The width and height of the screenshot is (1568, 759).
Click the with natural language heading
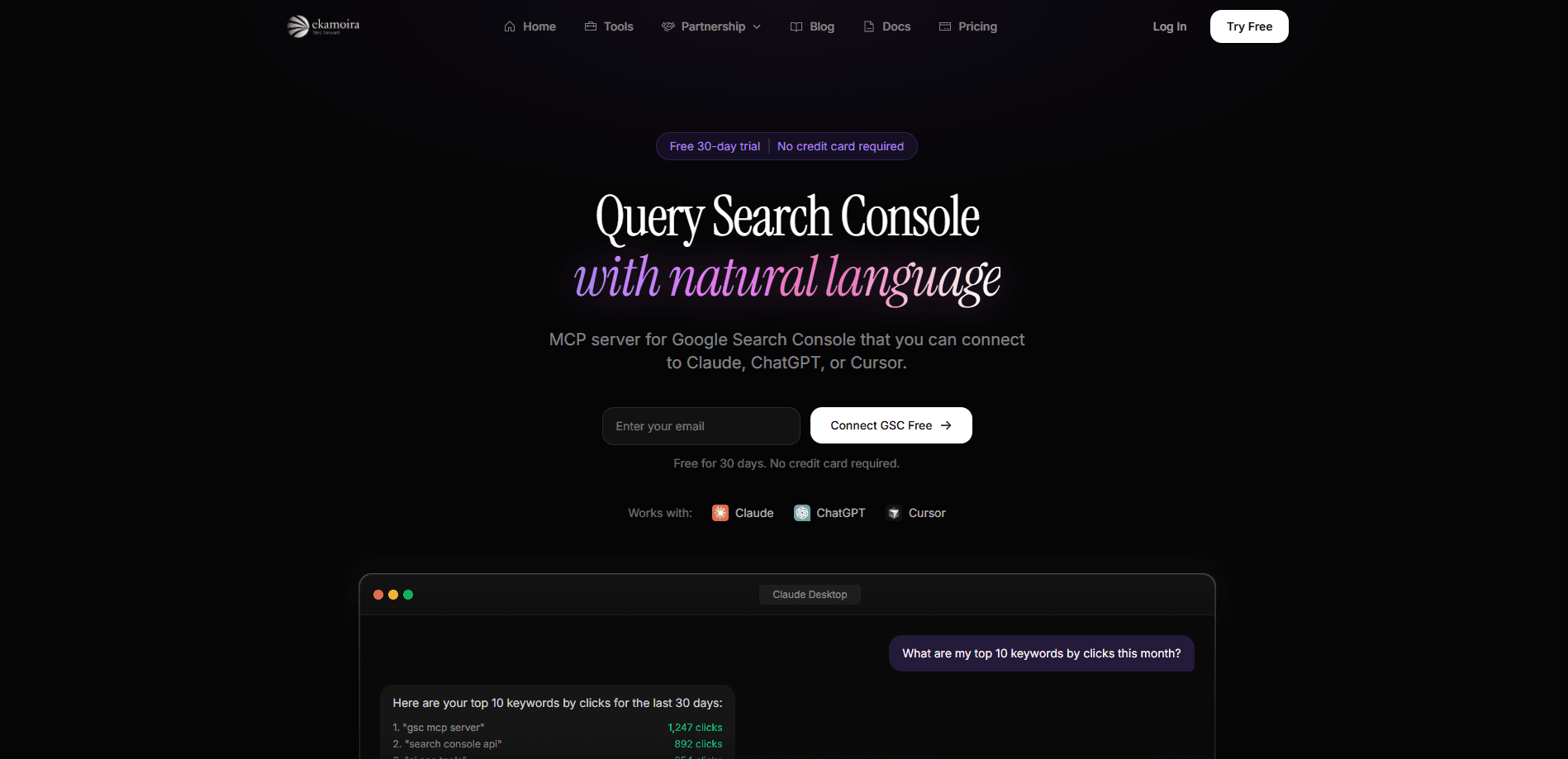pos(787,278)
